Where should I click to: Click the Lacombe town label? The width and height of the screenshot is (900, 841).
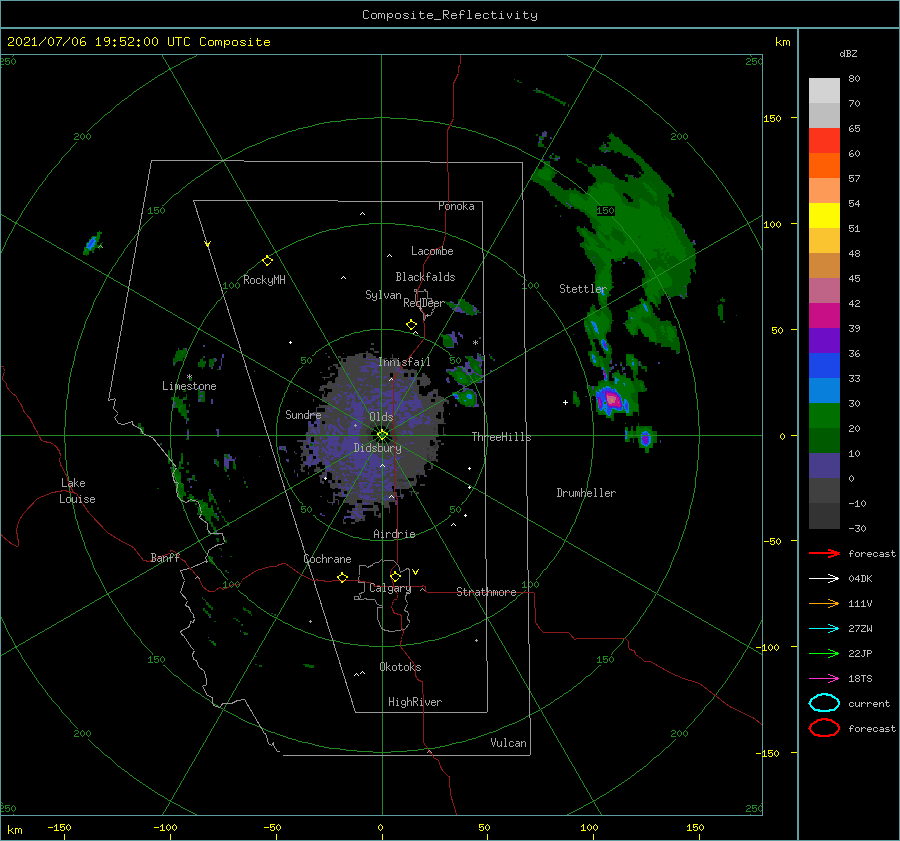point(432,251)
